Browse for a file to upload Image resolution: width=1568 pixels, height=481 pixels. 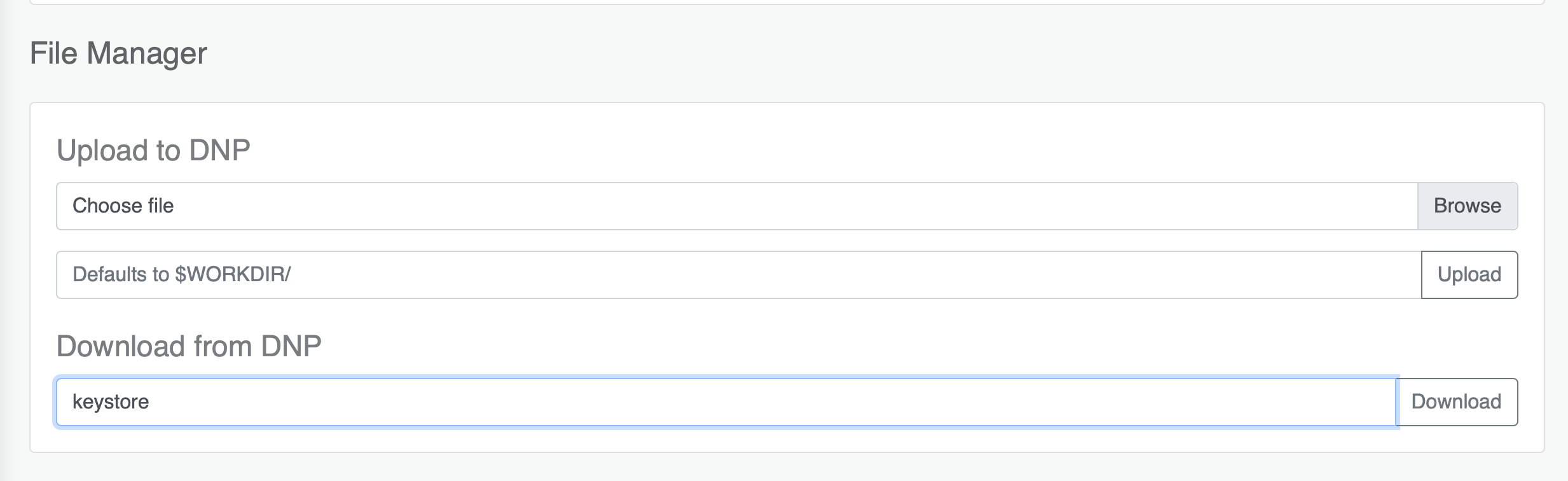pos(1467,206)
